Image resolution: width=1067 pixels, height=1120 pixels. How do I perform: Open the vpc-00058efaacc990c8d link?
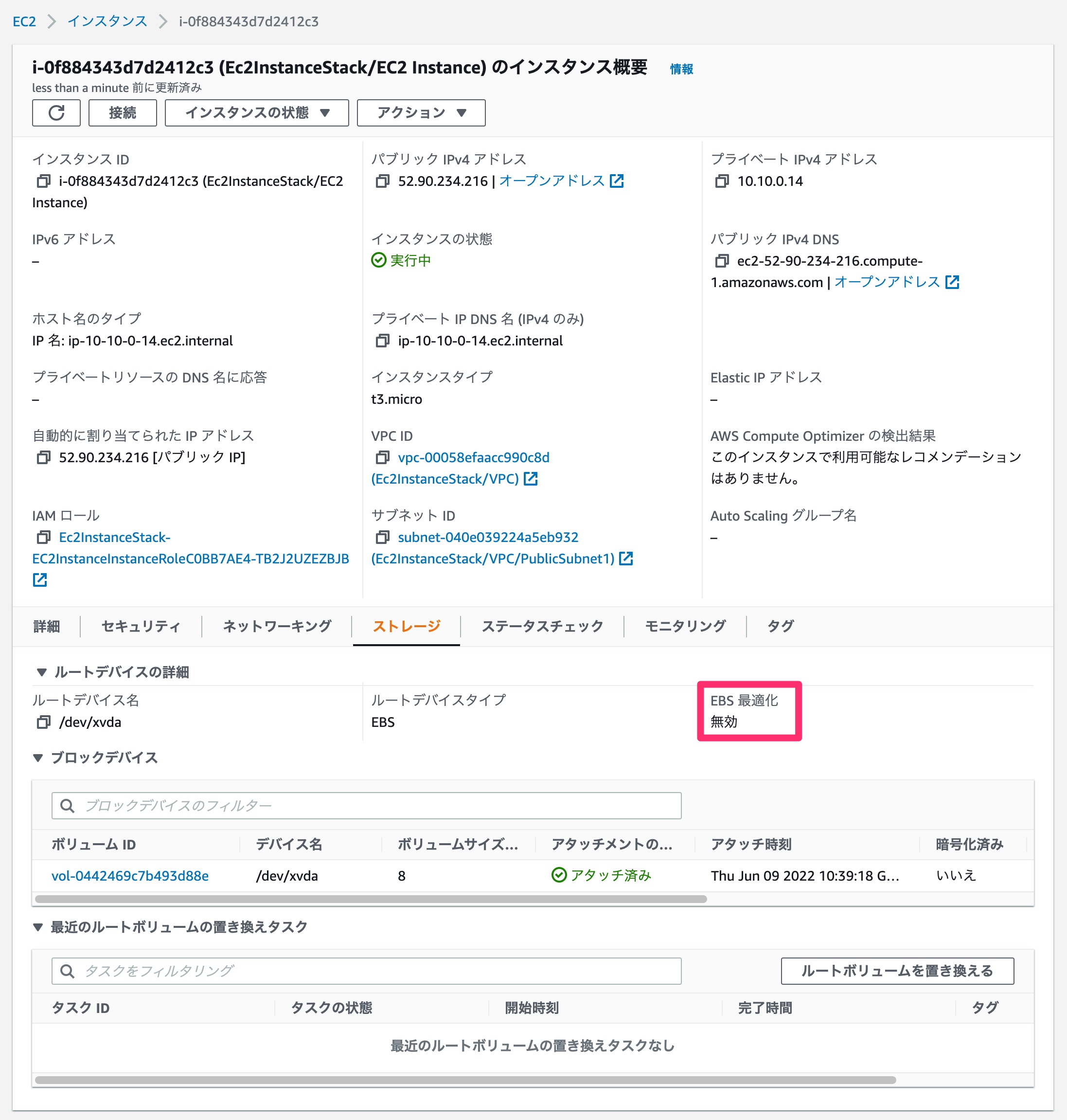473,457
